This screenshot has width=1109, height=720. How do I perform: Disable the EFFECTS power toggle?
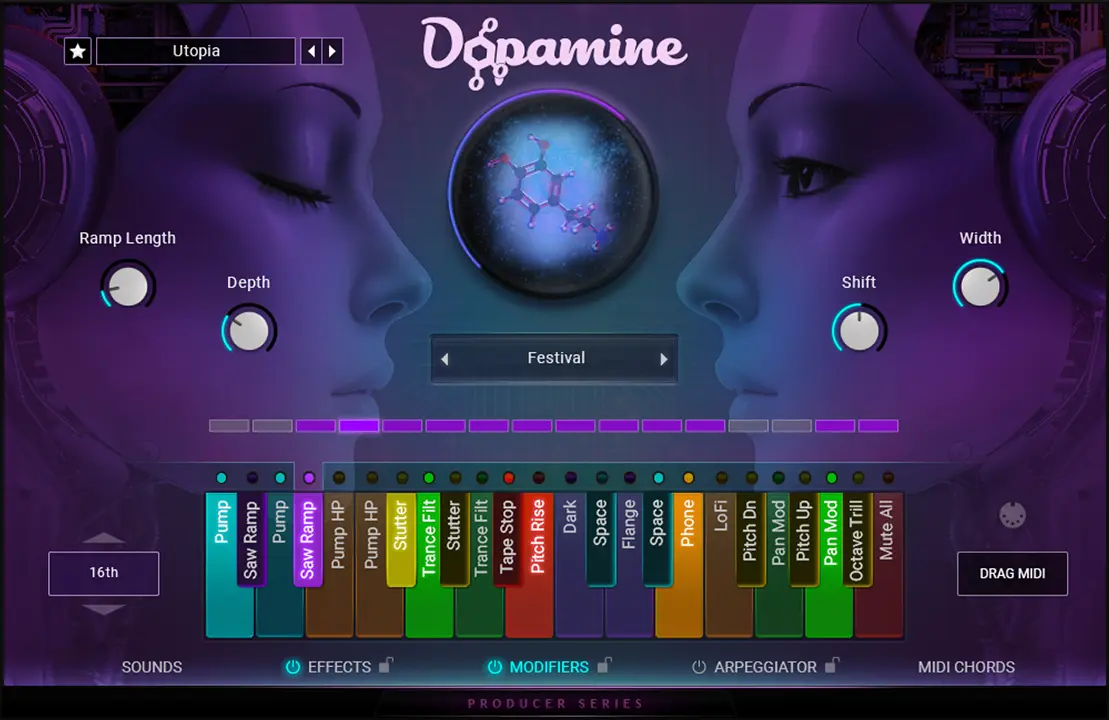(x=293, y=667)
